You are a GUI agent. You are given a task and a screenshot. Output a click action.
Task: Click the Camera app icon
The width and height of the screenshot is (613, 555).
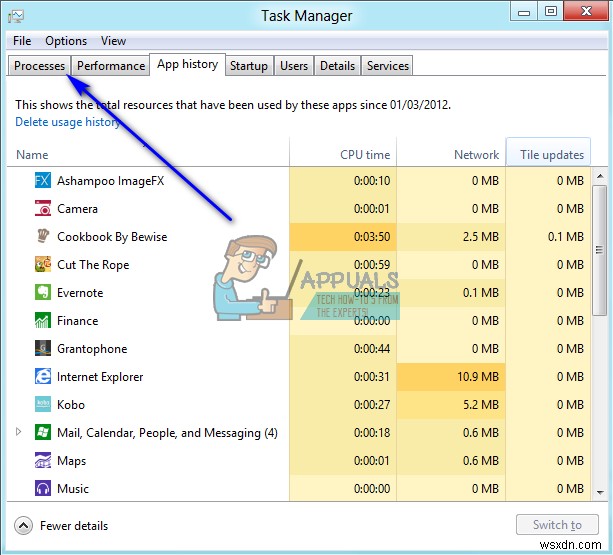[43, 208]
